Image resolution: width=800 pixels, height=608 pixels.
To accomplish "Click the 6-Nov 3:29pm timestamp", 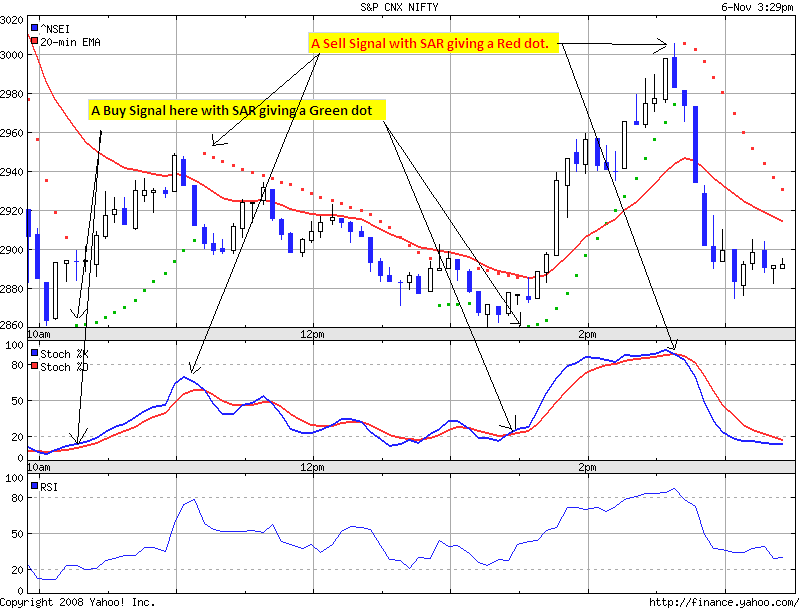I will 757,7.
